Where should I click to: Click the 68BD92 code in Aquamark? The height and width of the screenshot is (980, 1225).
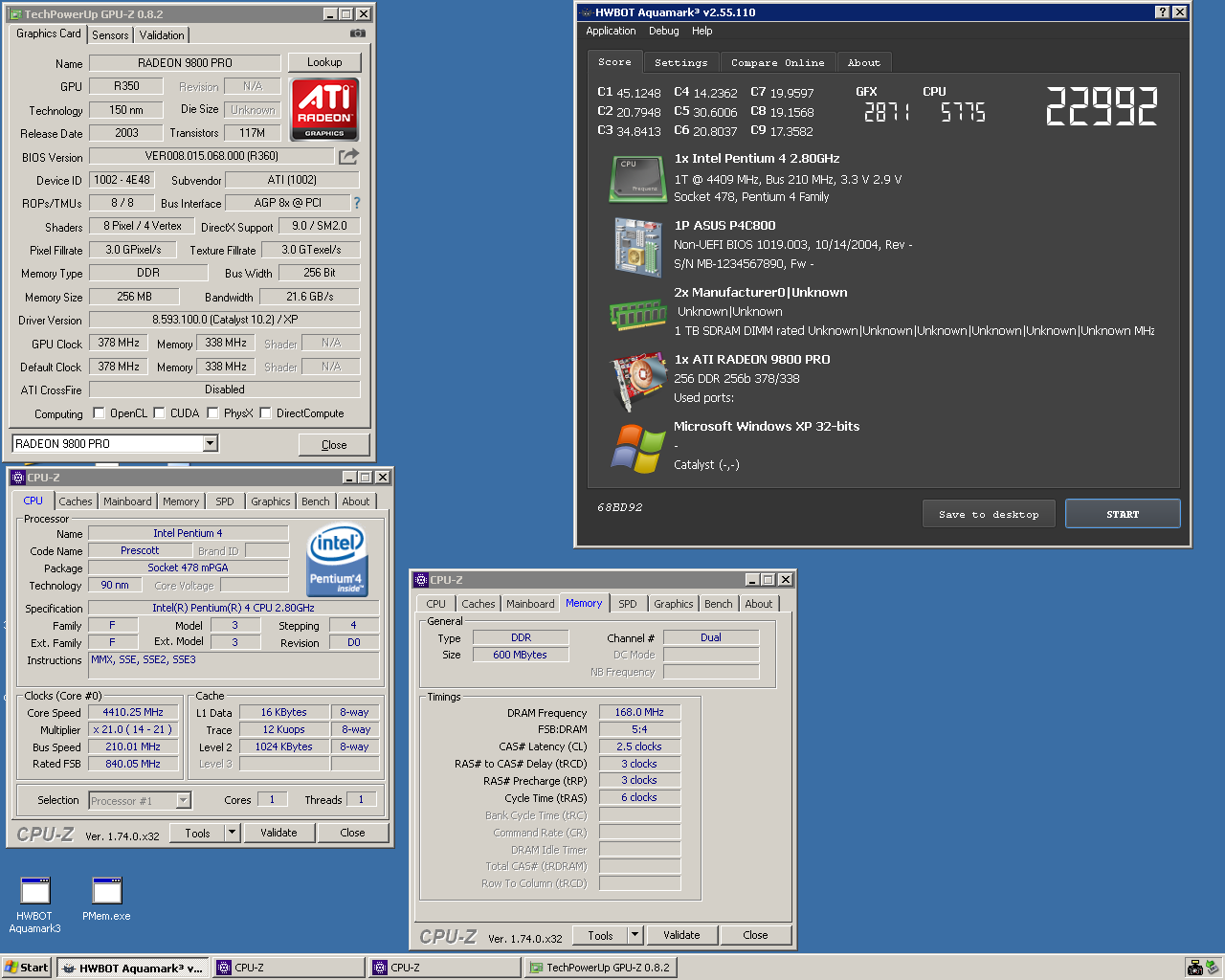(x=620, y=507)
